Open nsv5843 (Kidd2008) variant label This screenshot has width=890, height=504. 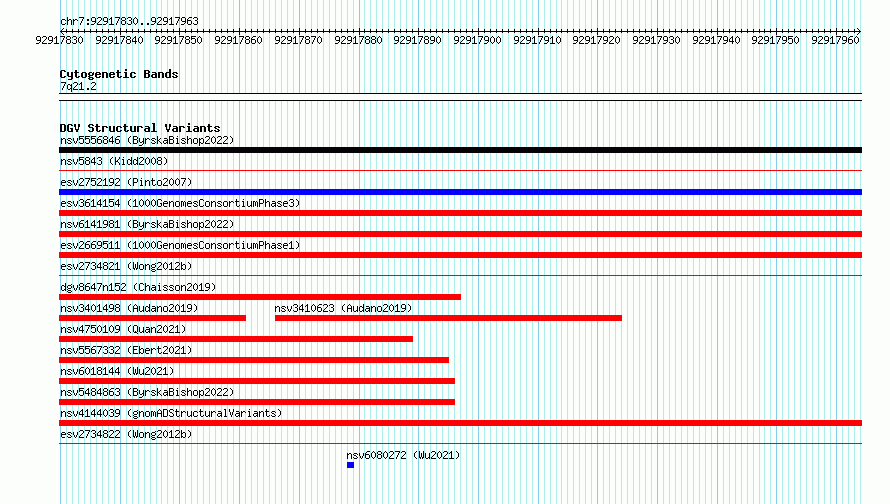click(114, 161)
